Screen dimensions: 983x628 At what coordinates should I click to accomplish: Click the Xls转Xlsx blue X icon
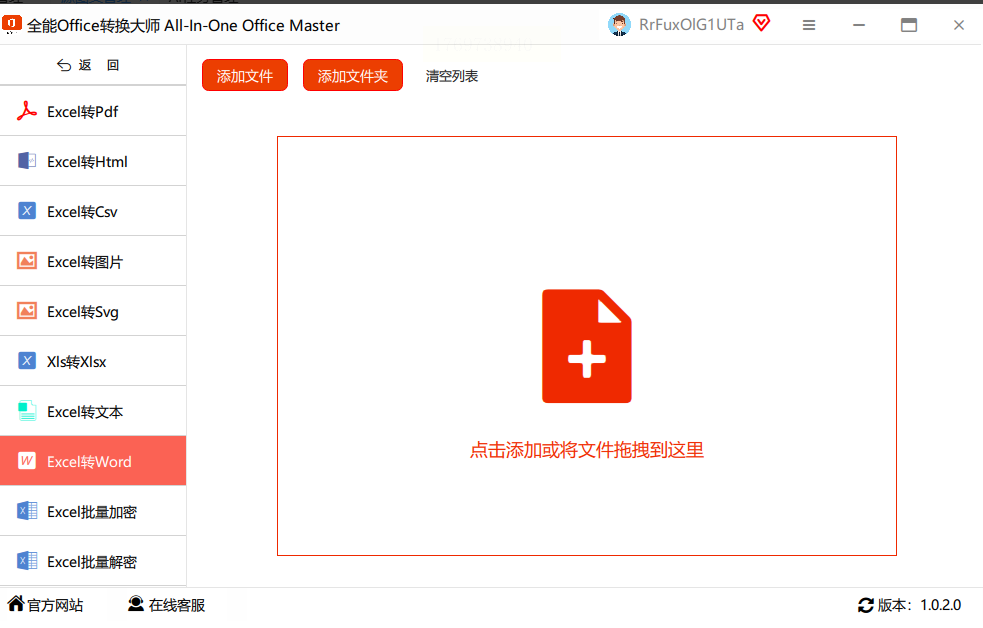point(26,361)
